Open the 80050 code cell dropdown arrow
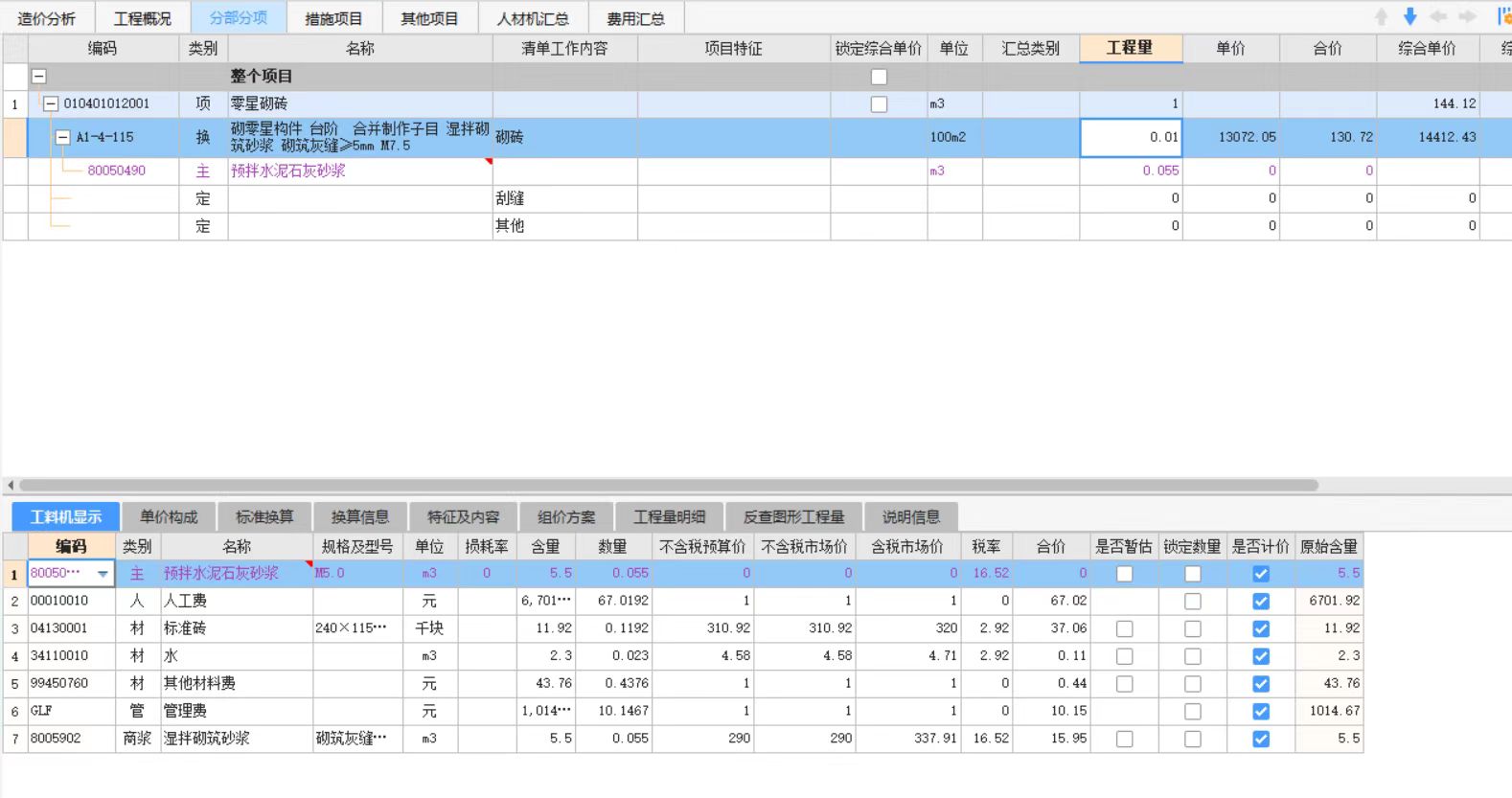This screenshot has height=798, width=1512. (103, 574)
